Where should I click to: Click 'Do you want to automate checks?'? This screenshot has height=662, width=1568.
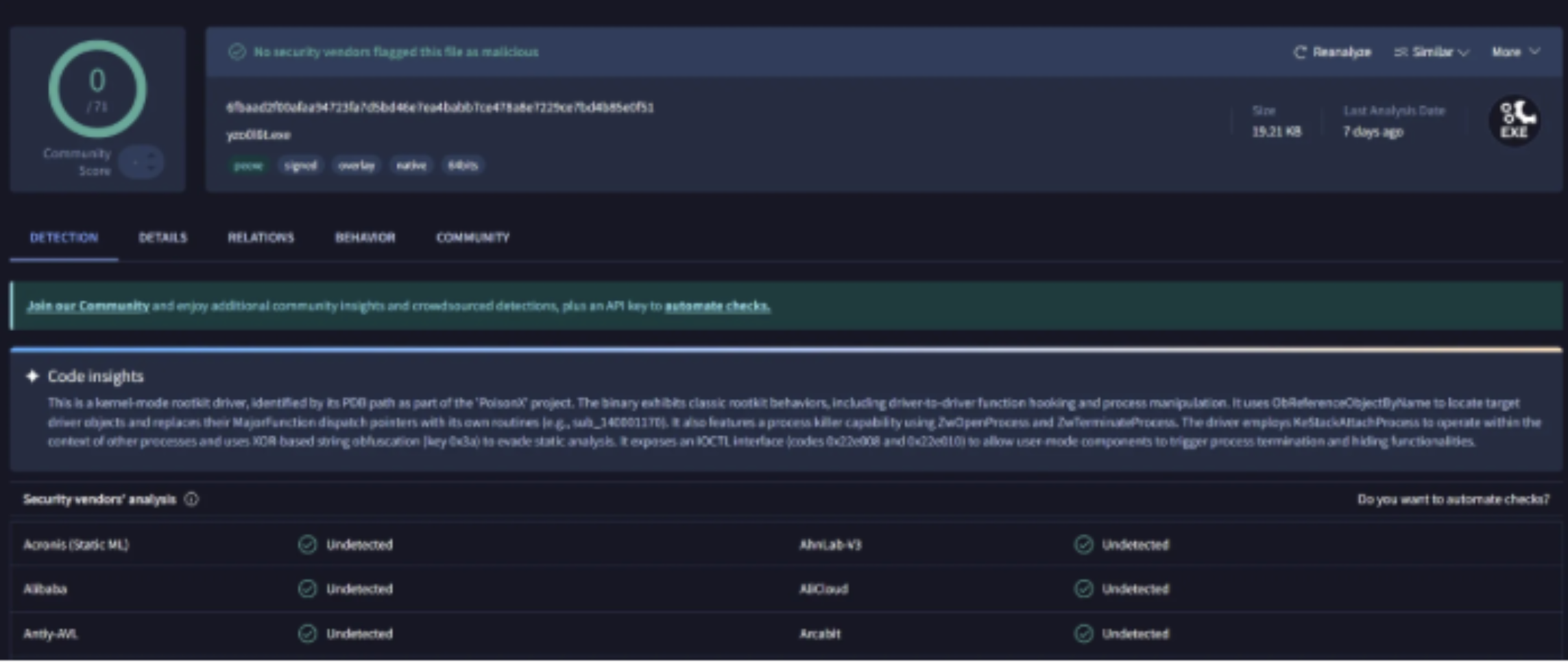point(1453,500)
